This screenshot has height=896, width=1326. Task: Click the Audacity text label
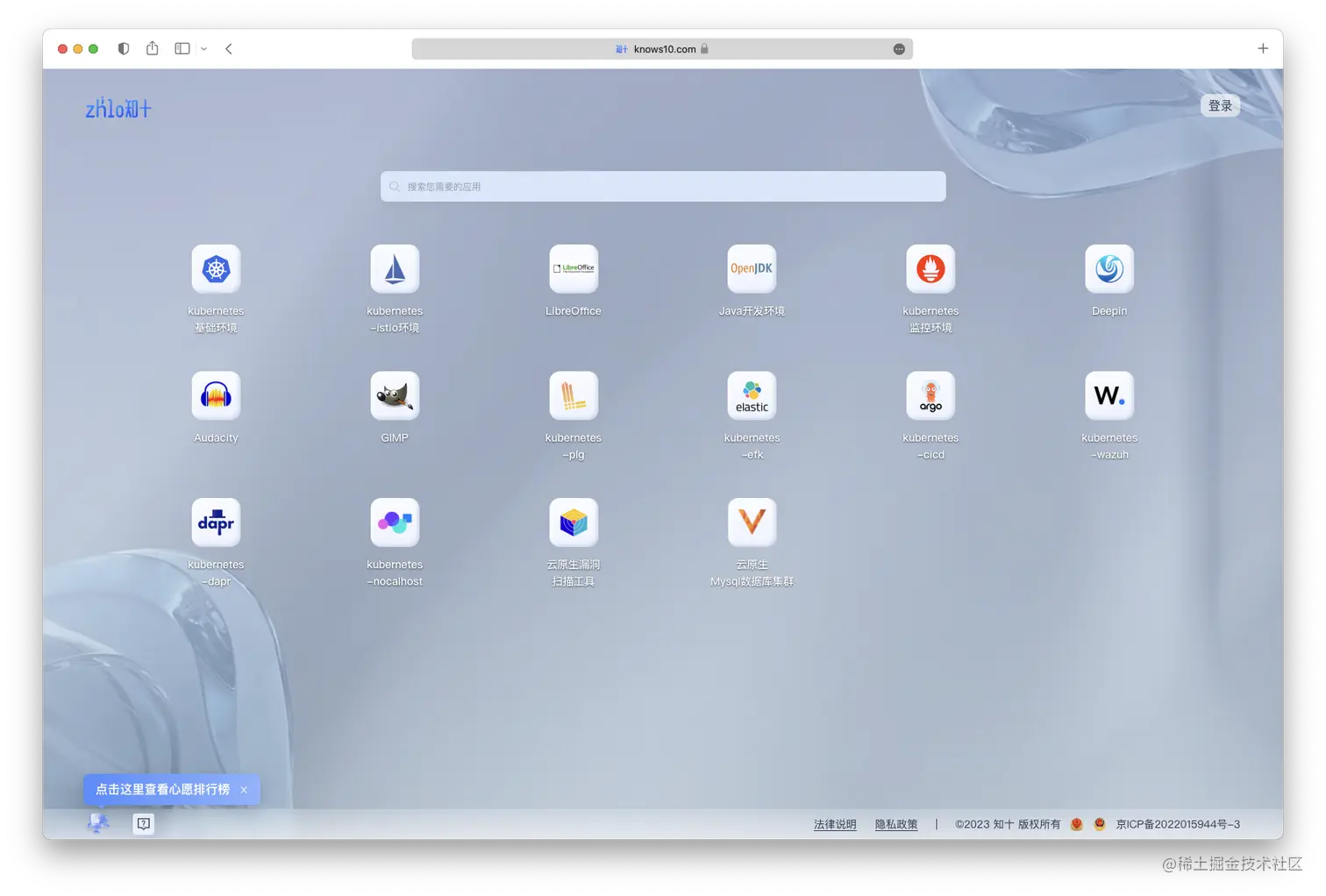pyautogui.click(x=216, y=438)
